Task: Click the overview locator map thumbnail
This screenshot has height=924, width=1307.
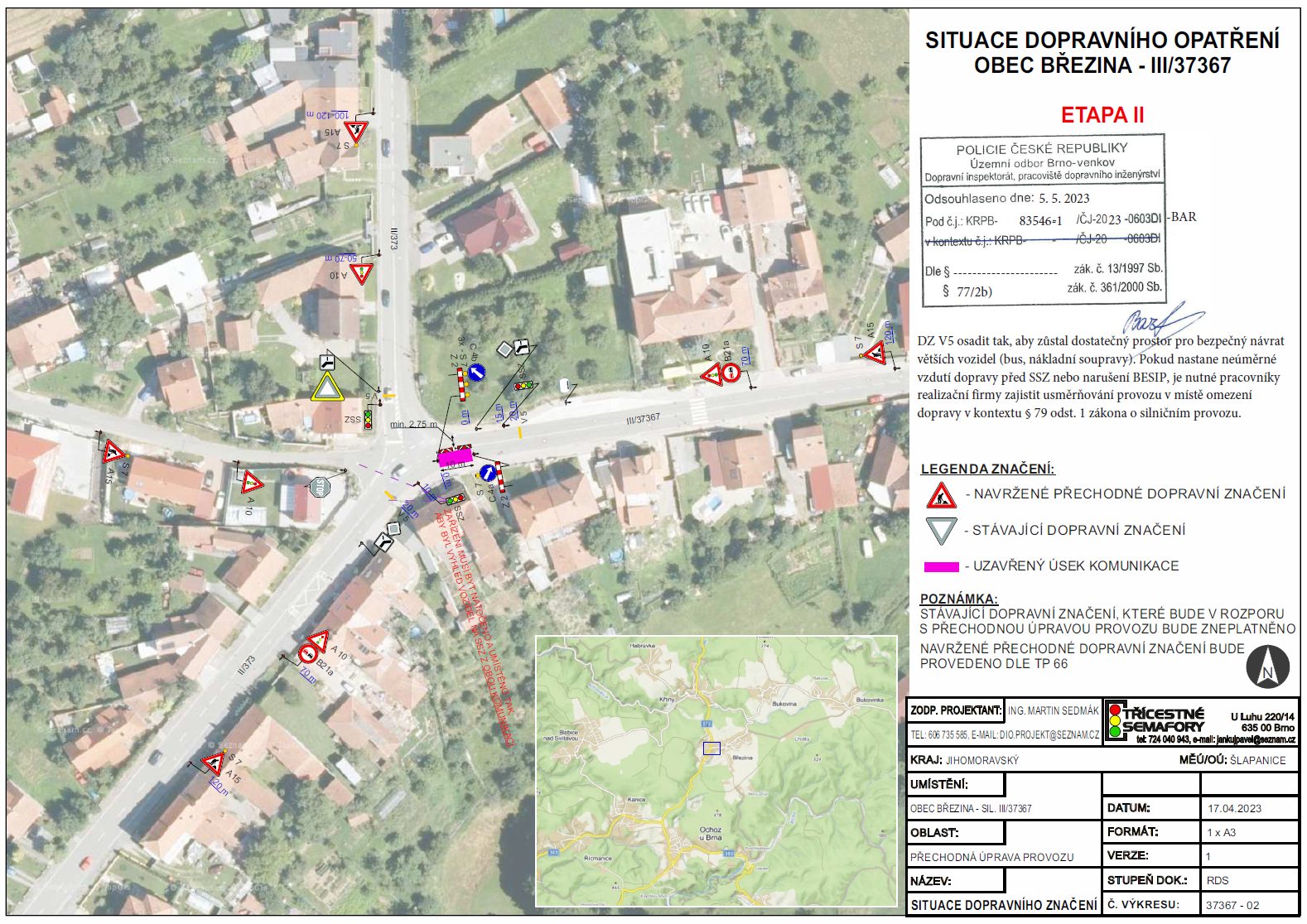Action: 717,772
